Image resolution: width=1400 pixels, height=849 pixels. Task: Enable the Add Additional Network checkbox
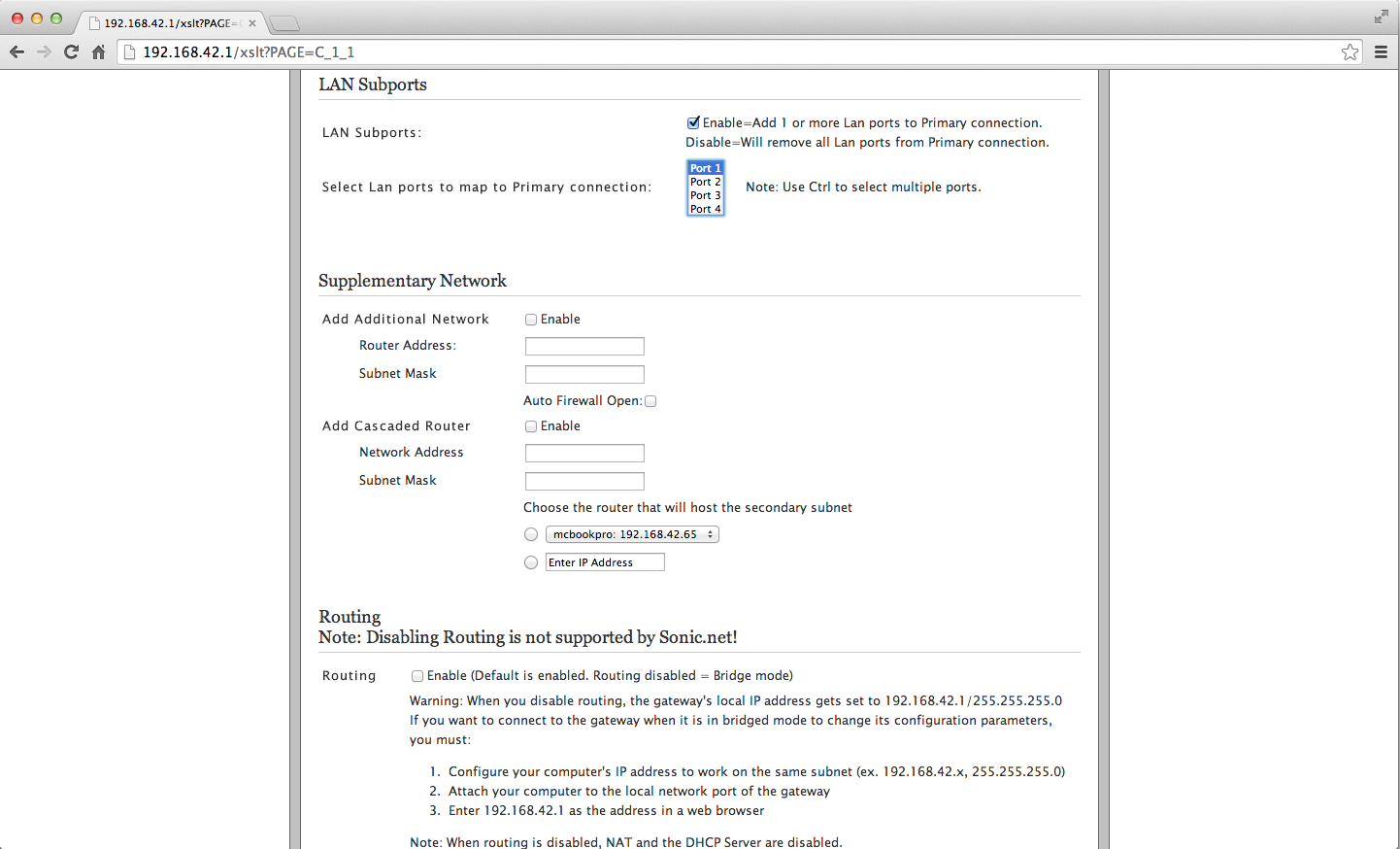(531, 320)
